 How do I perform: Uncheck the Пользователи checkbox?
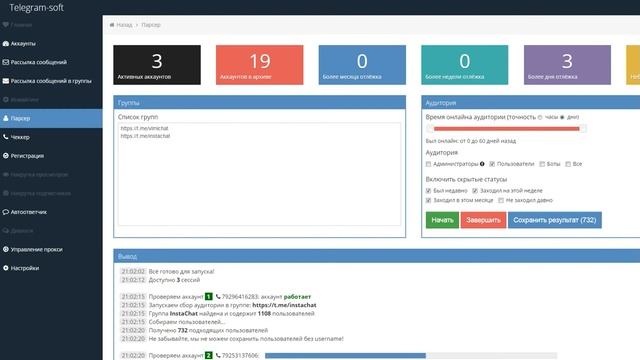point(492,164)
